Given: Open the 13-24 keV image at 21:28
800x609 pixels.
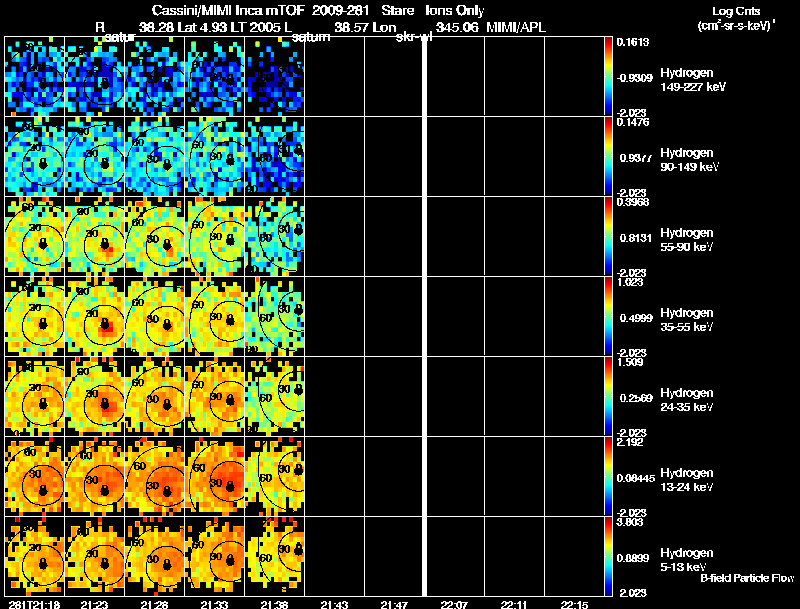Looking at the screenshot, I should (155, 477).
